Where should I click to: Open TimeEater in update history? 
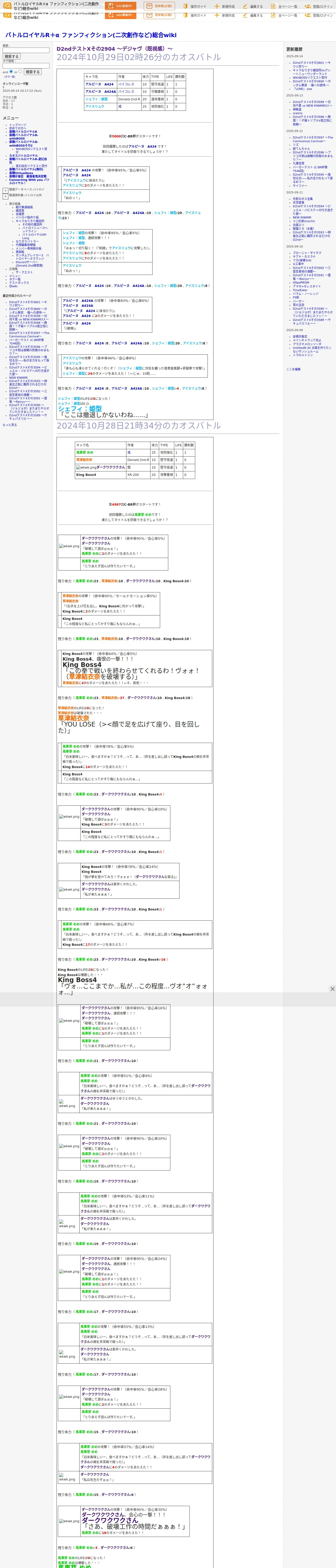[300, 290]
